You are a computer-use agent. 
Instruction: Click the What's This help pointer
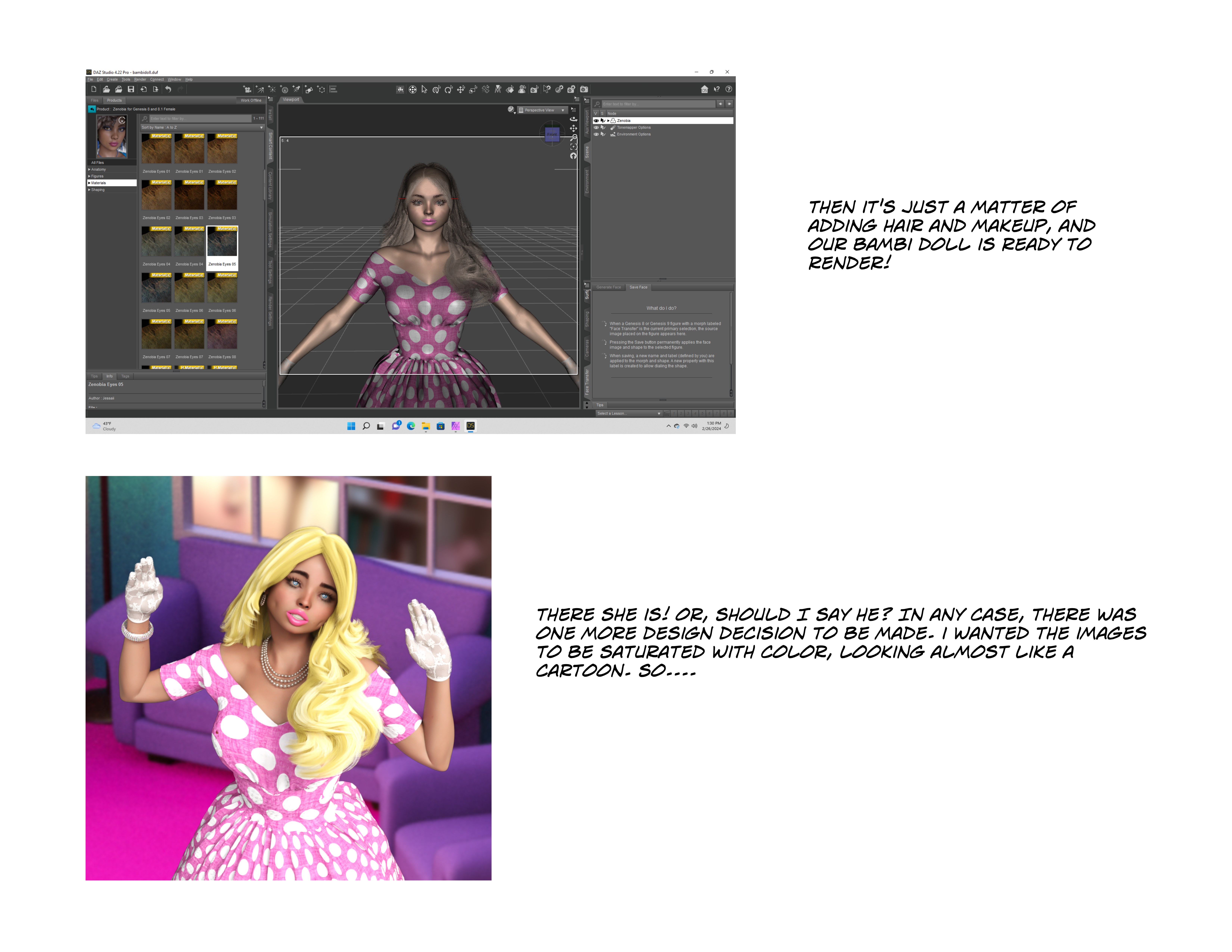click(x=717, y=89)
